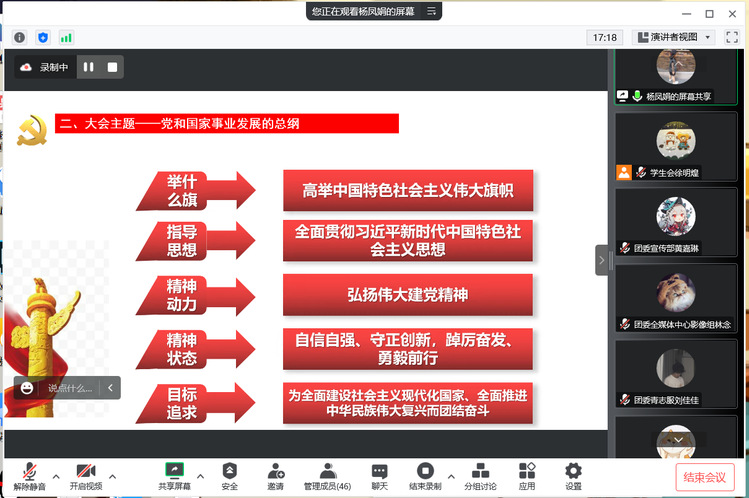The image size is (749, 498).
Task: Select 杨凤娟的屏幕共享 participant tile
Action: coord(676,76)
